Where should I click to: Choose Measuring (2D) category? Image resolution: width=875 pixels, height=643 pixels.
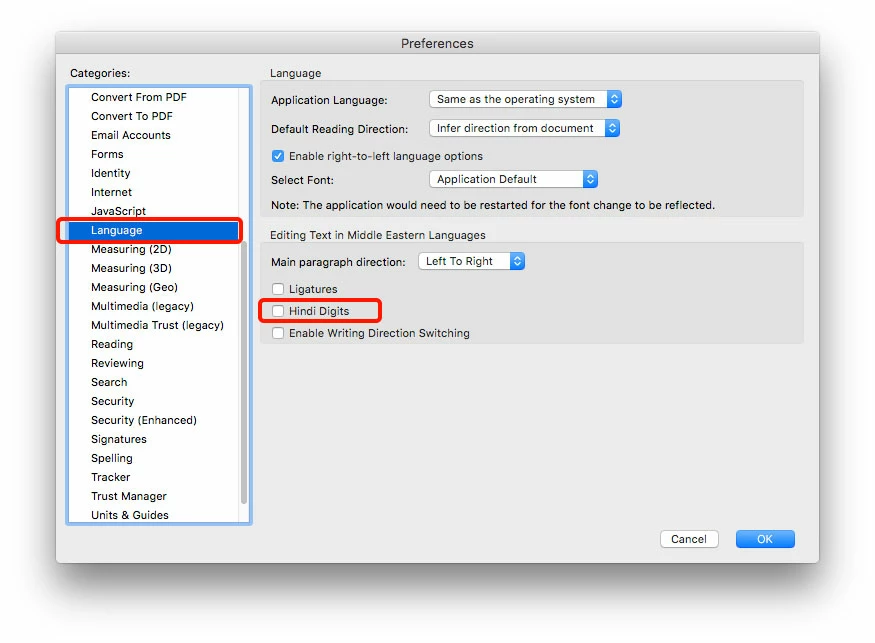[153, 249]
